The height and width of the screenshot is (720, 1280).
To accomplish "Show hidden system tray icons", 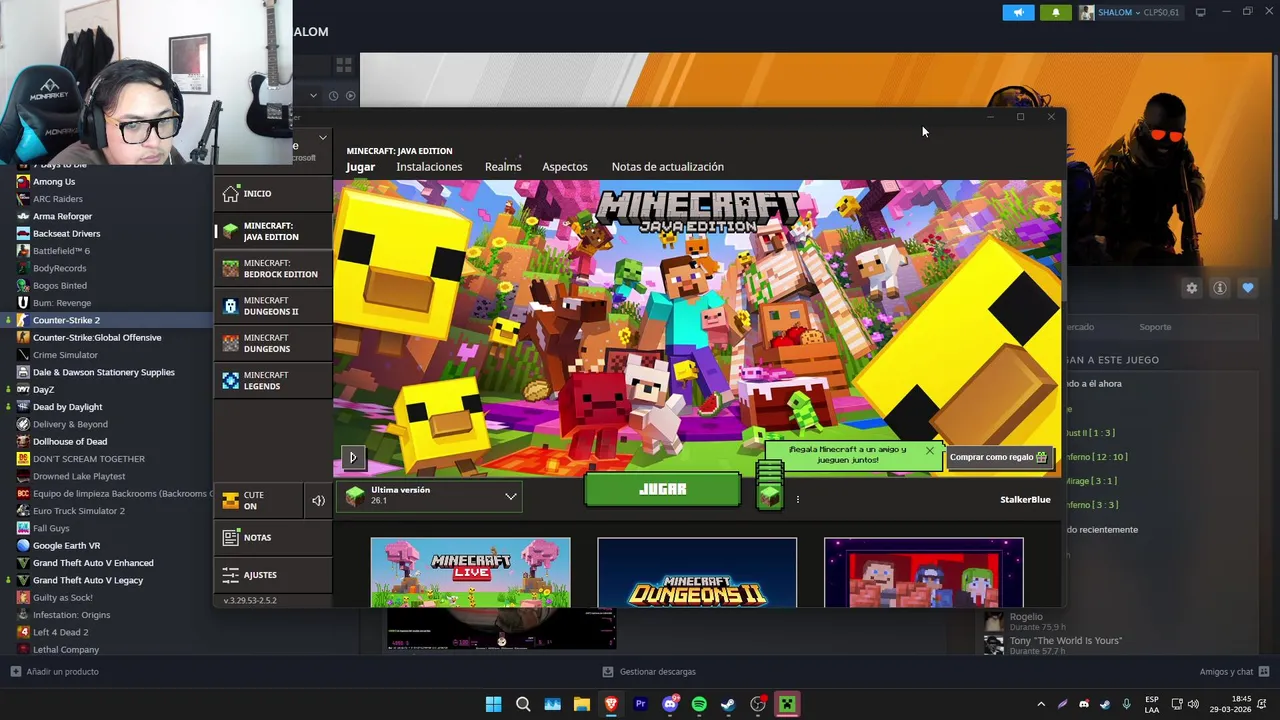I will pyautogui.click(x=1041, y=705).
